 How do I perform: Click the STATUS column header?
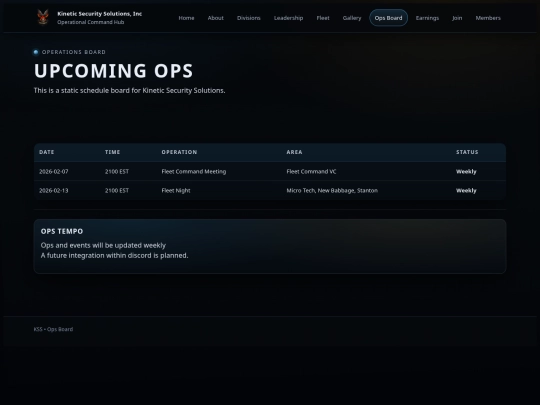[467, 152]
